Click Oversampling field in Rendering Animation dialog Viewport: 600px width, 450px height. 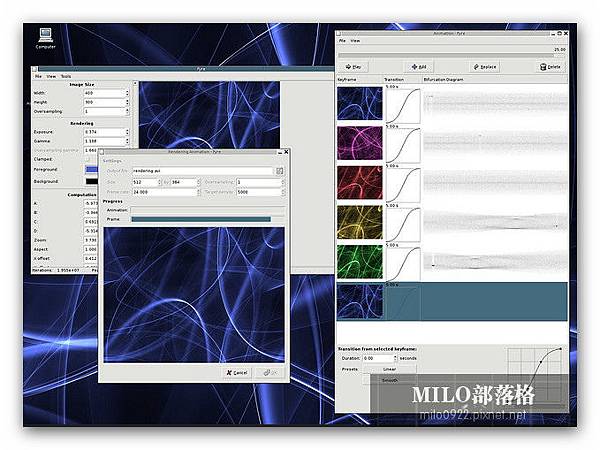point(259,183)
